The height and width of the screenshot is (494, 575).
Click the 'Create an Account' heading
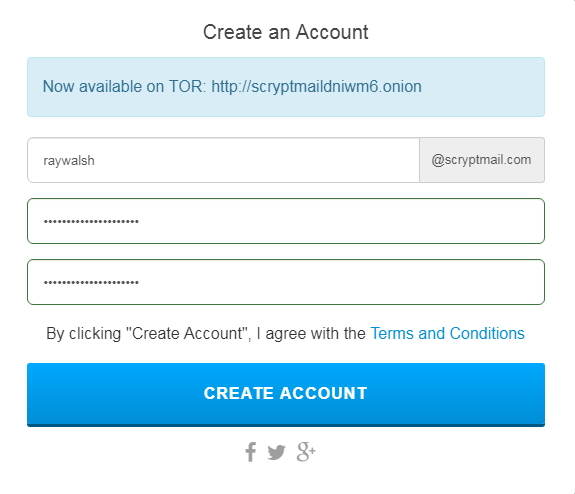point(286,32)
